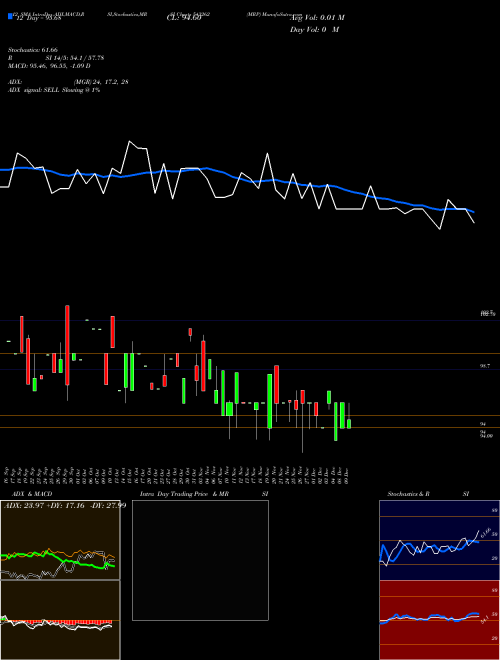Click the blue stochastics chart panel
The image size is (500, 660).
[x=439, y=540]
